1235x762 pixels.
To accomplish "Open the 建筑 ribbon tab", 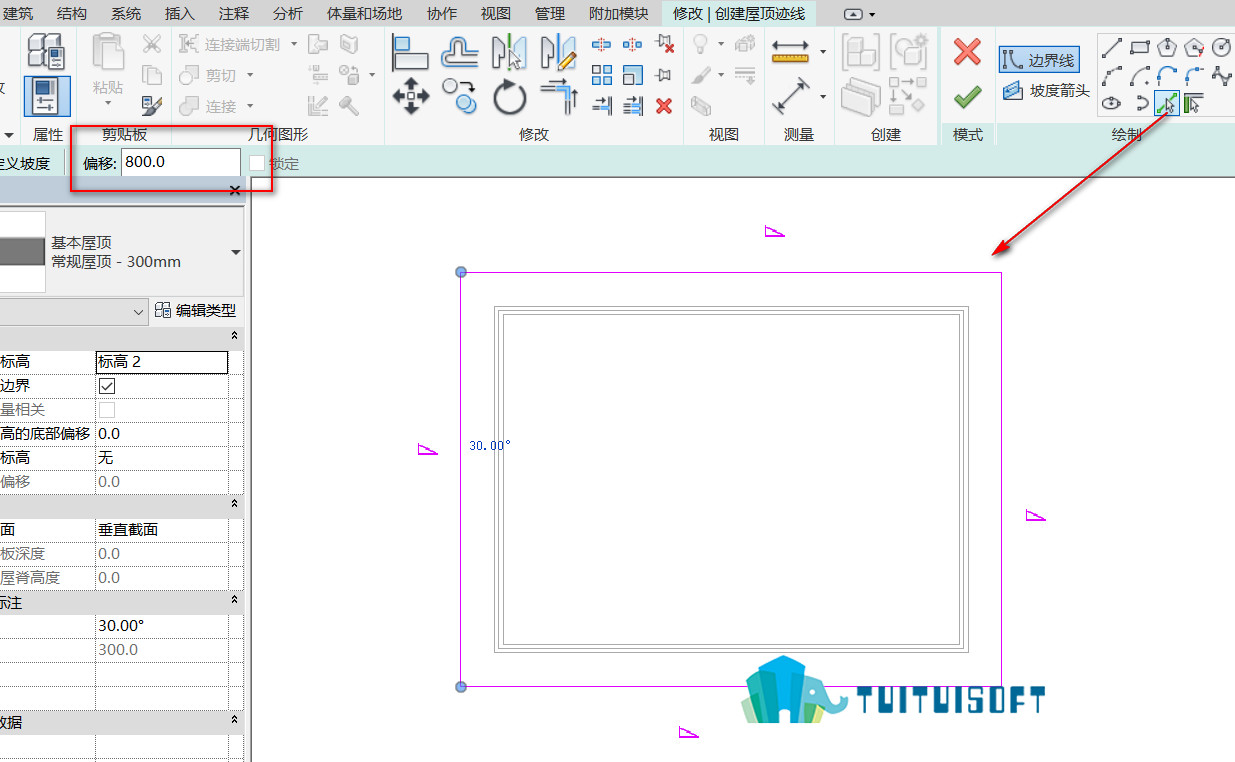I will [18, 14].
